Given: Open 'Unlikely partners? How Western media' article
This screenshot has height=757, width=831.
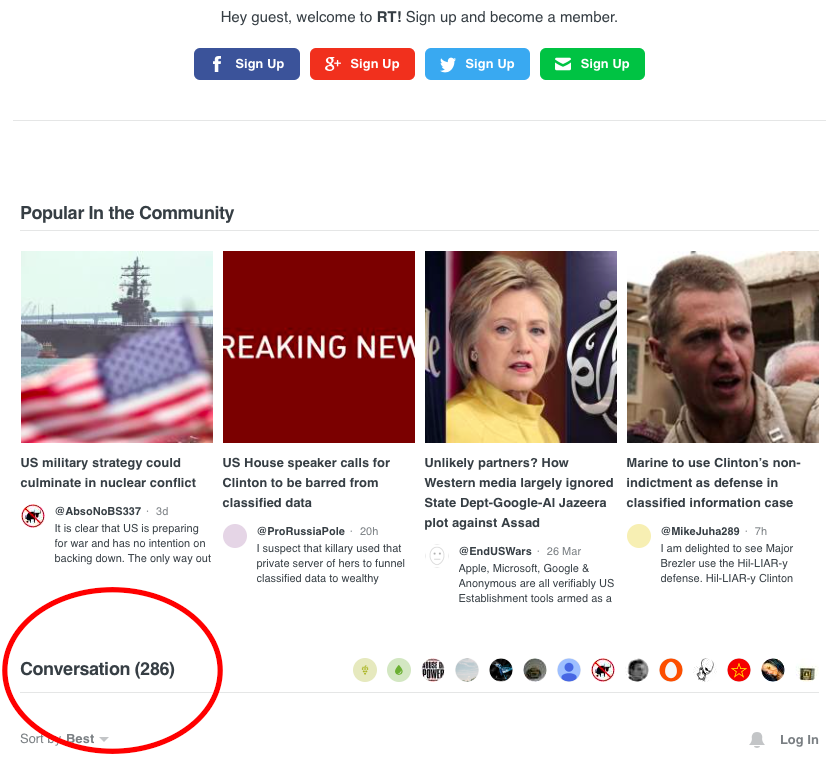Looking at the screenshot, I should point(518,492).
